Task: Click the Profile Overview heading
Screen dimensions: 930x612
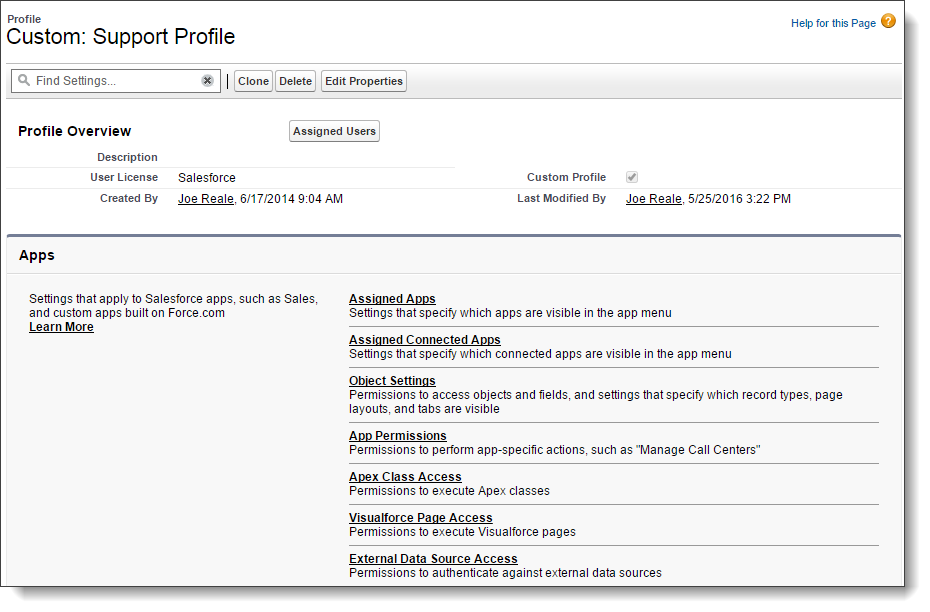Action: [74, 131]
